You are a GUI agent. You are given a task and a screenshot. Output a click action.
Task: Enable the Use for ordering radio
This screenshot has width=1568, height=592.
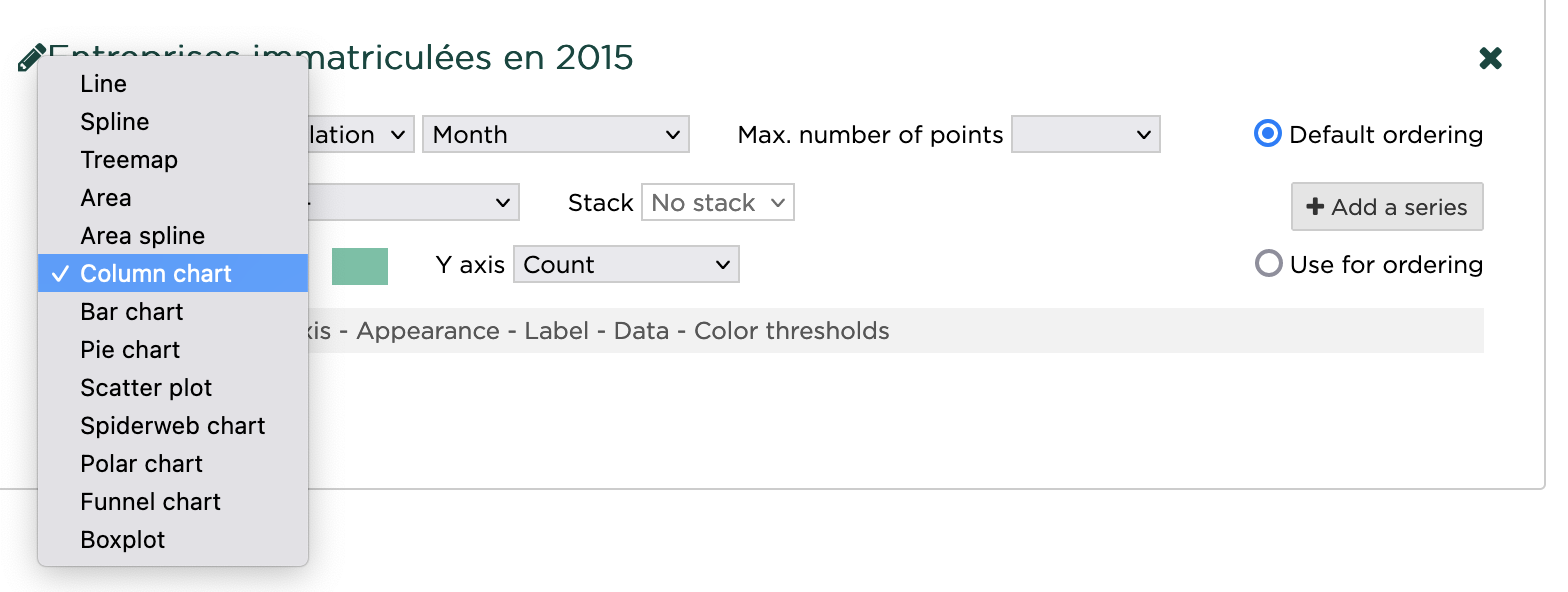(1268, 264)
